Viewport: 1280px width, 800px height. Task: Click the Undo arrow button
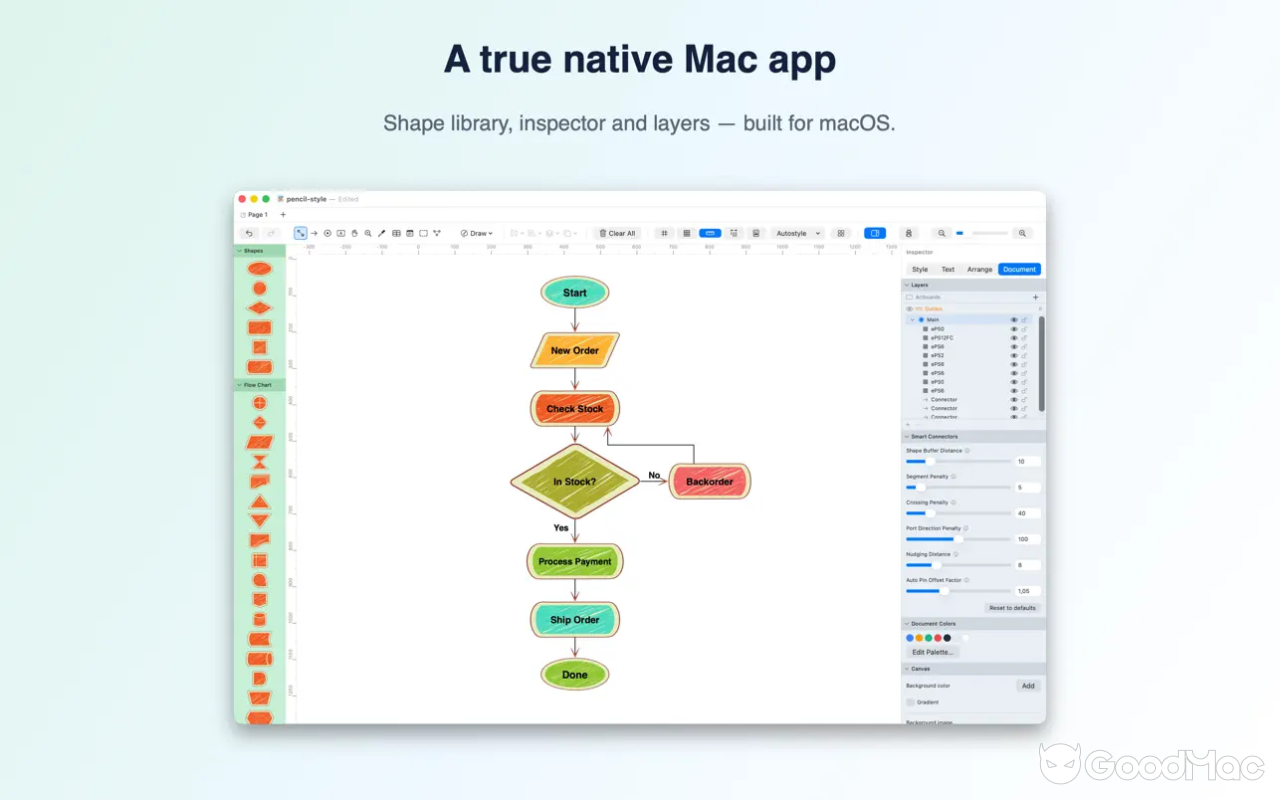(x=249, y=233)
